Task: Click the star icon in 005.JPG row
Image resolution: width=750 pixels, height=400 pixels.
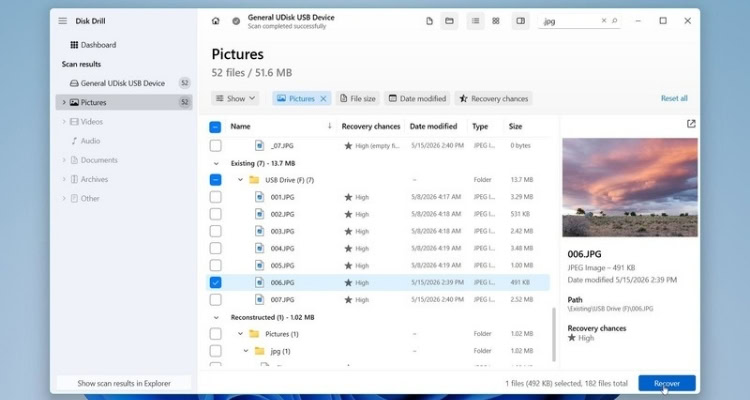Action: click(348, 266)
